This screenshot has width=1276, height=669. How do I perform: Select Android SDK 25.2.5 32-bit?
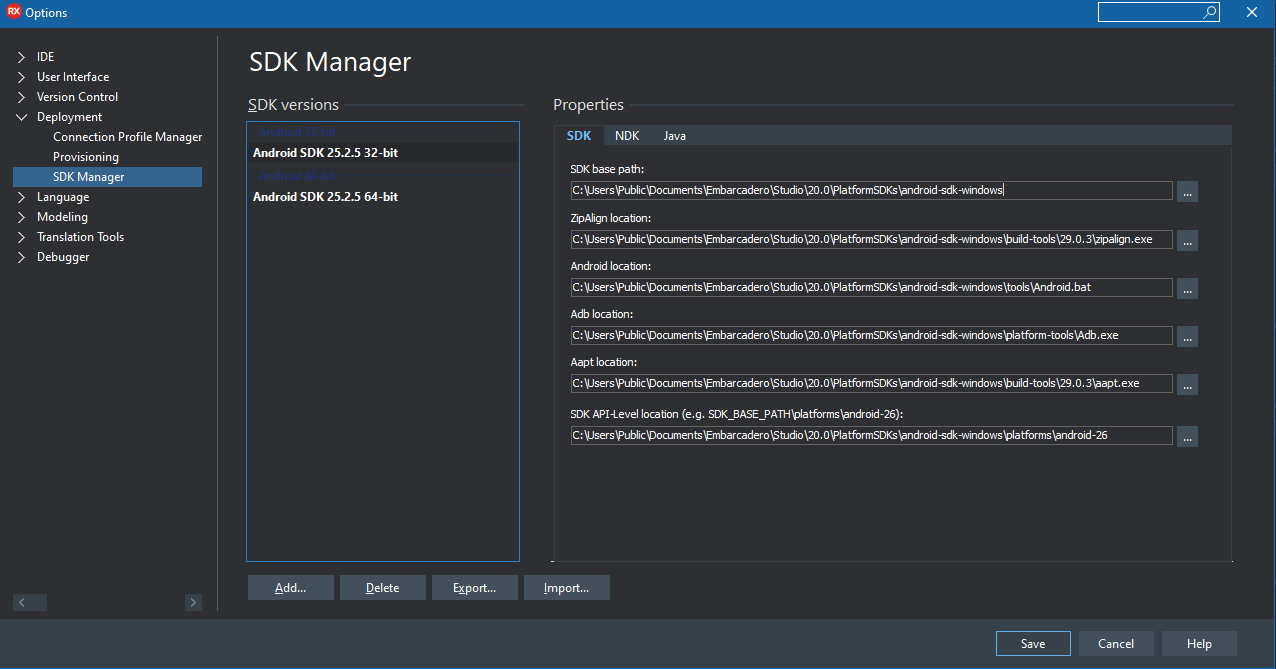tap(383, 153)
